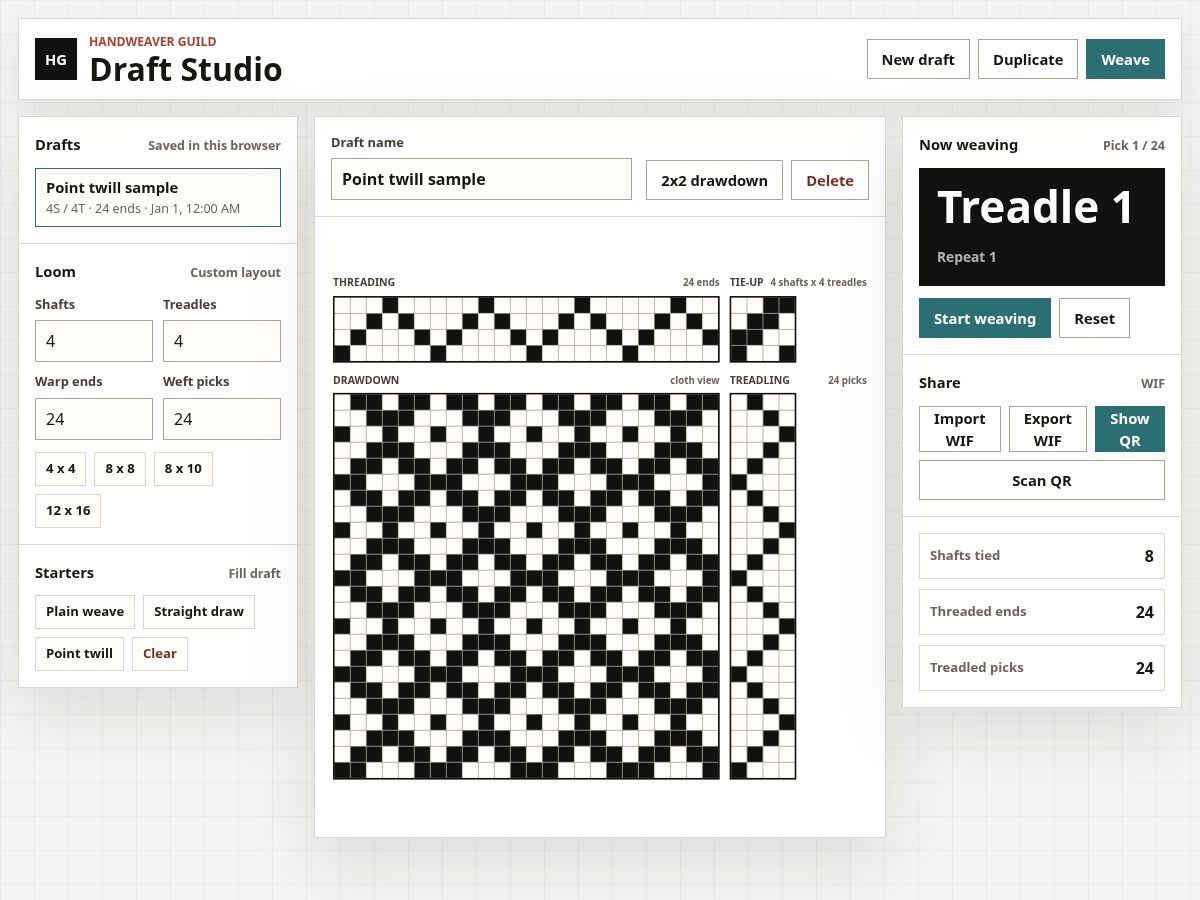Screen dimensions: 1200x900
Task: Focus the Weft picks field
Action: click(x=222, y=419)
